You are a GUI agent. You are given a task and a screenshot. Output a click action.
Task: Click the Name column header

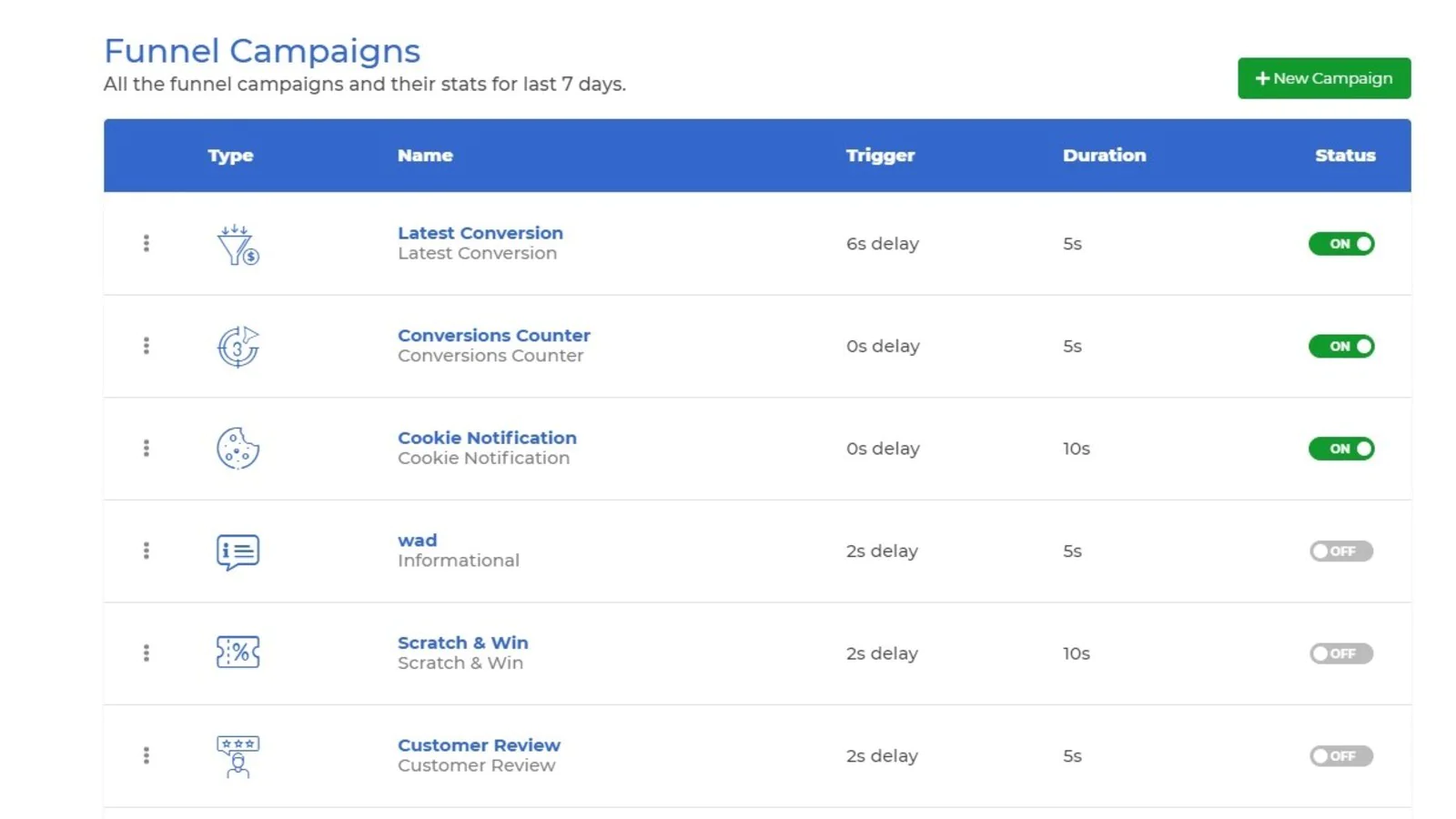425,156
